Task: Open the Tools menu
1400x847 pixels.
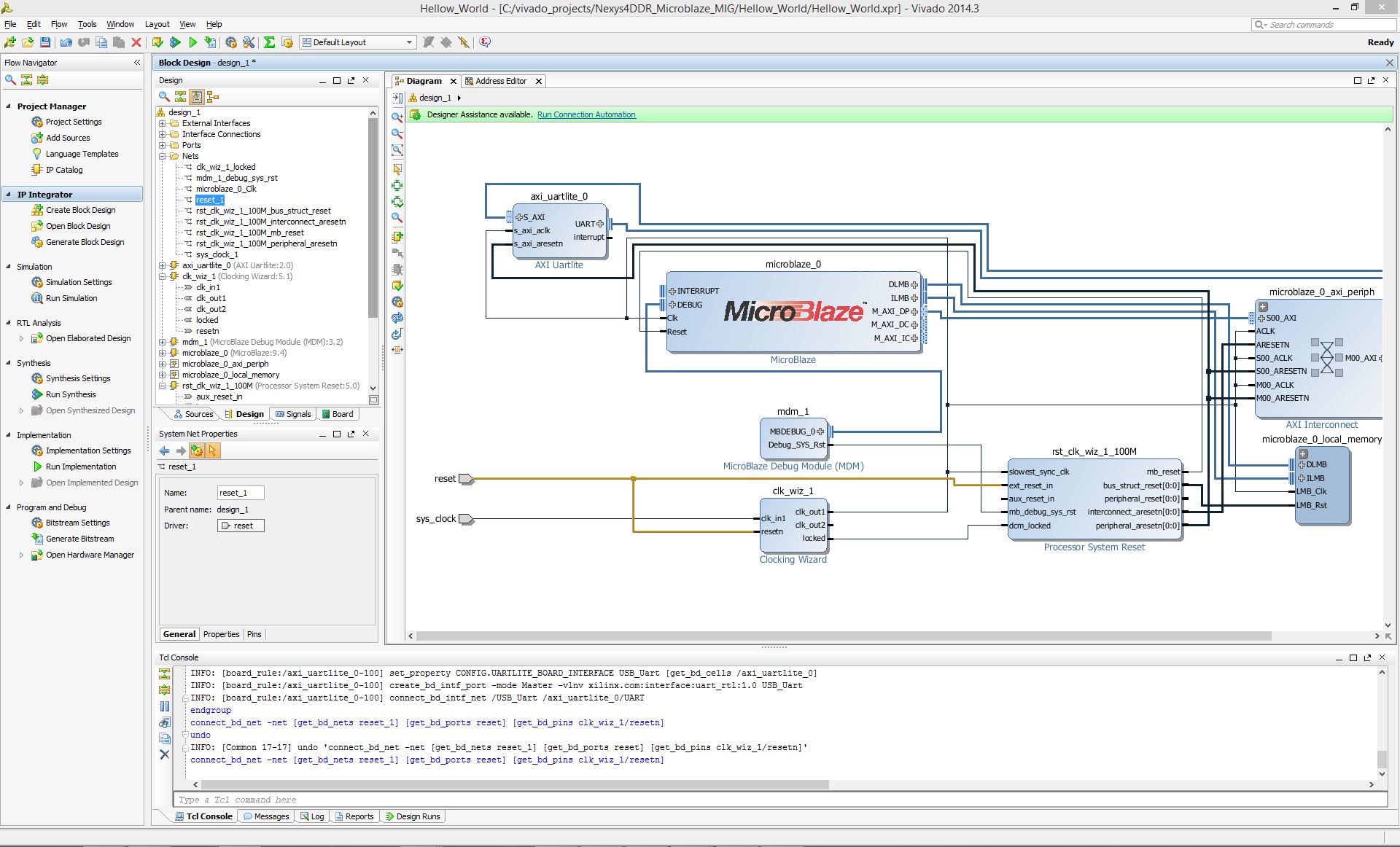Action: 87,24
